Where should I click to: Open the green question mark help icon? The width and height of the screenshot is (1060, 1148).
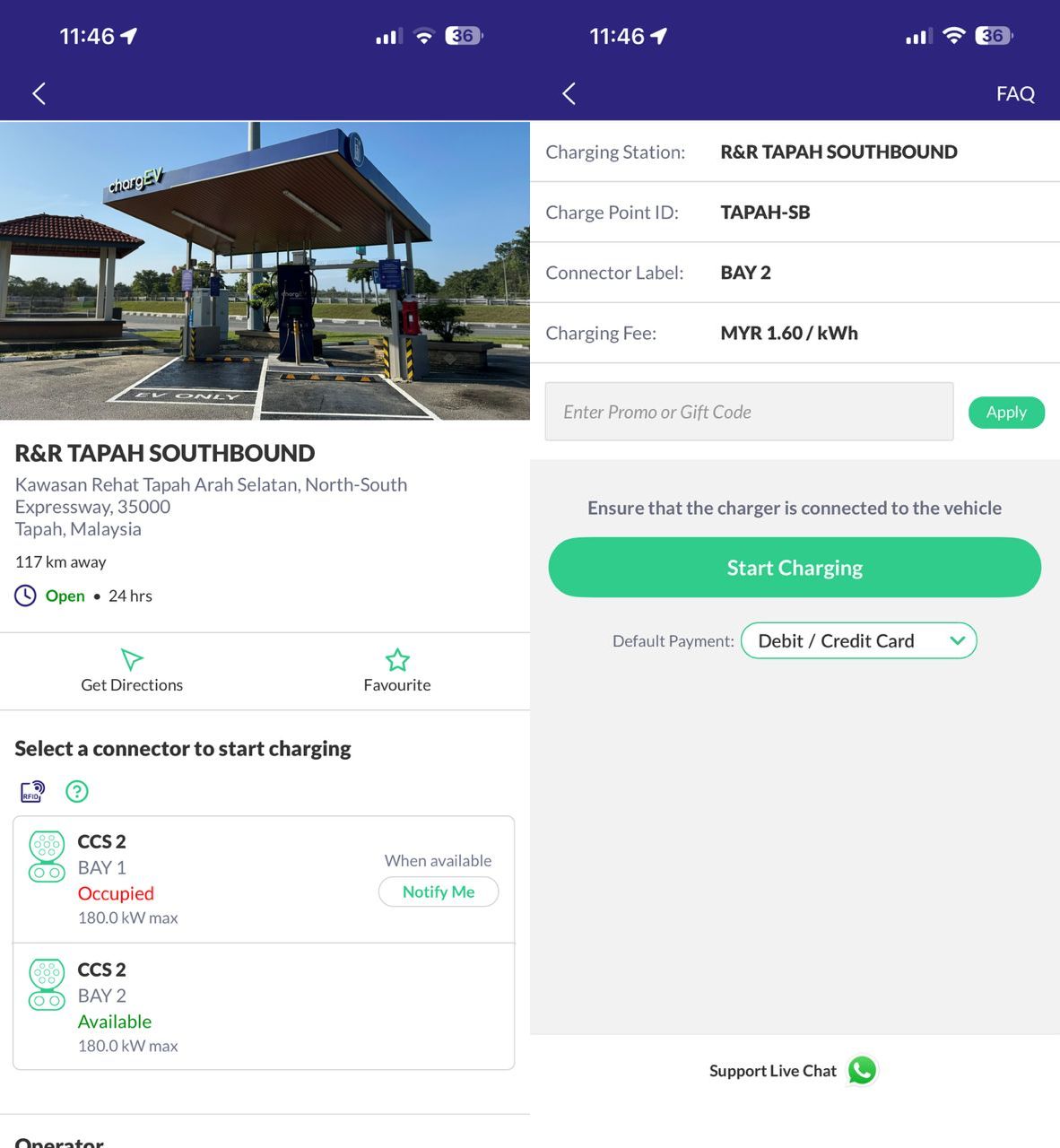(77, 791)
